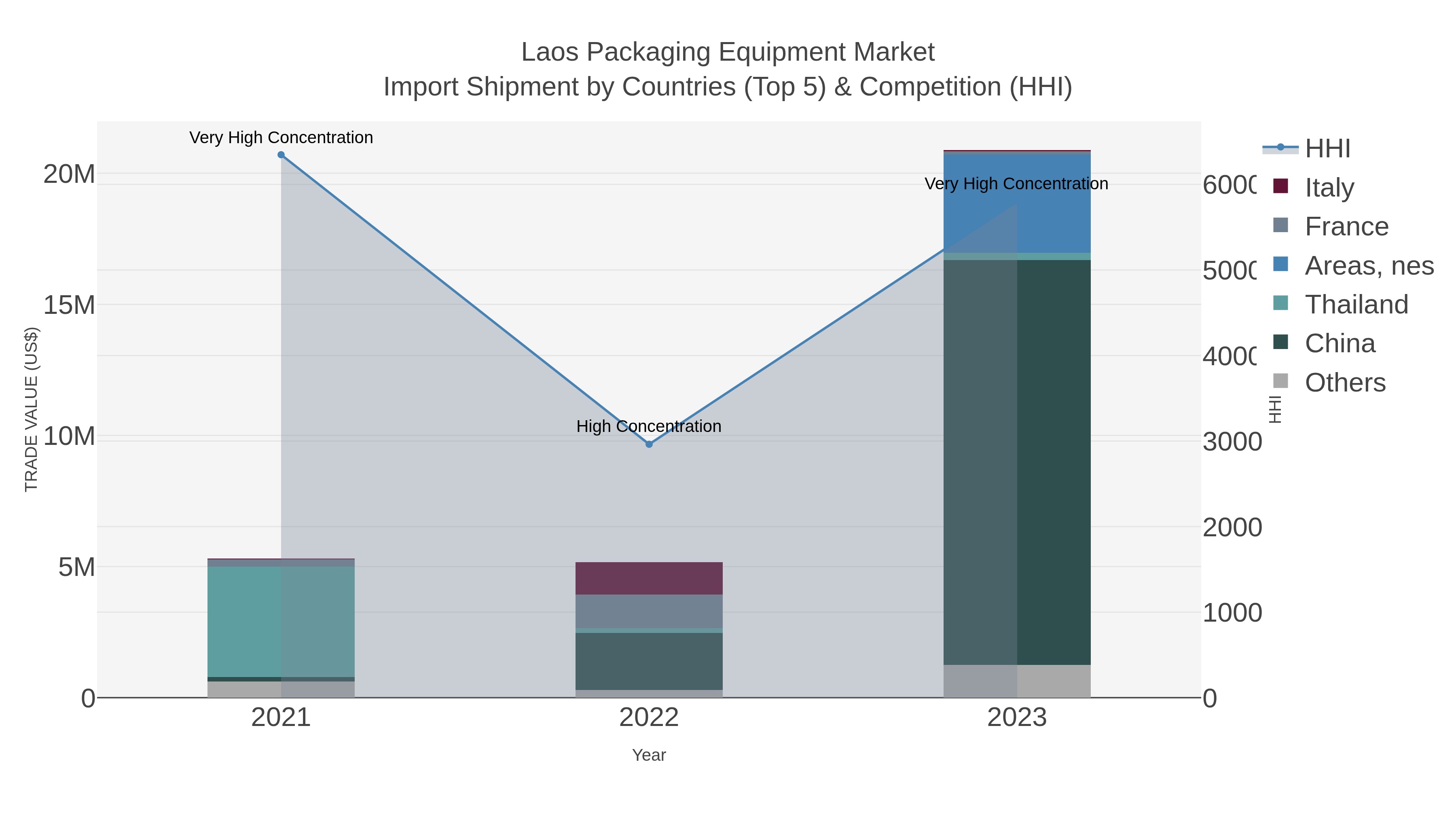Click the 3000 right HHI axis label

pos(1232,442)
